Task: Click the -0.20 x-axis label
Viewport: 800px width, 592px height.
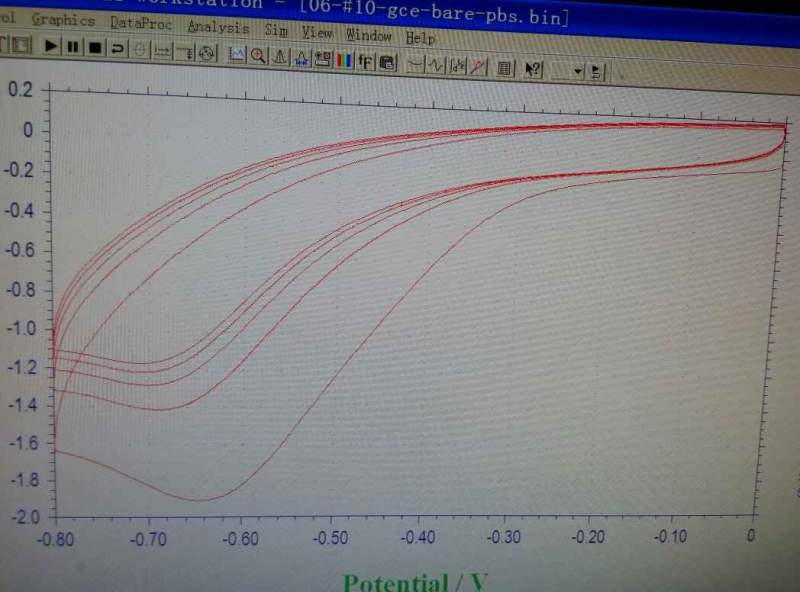Action: click(588, 536)
